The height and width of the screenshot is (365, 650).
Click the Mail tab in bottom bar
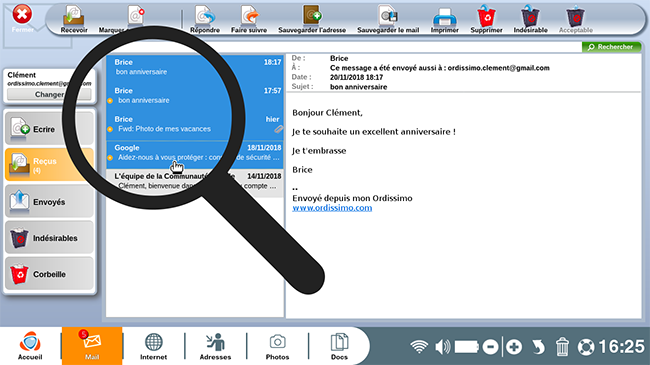pos(92,346)
